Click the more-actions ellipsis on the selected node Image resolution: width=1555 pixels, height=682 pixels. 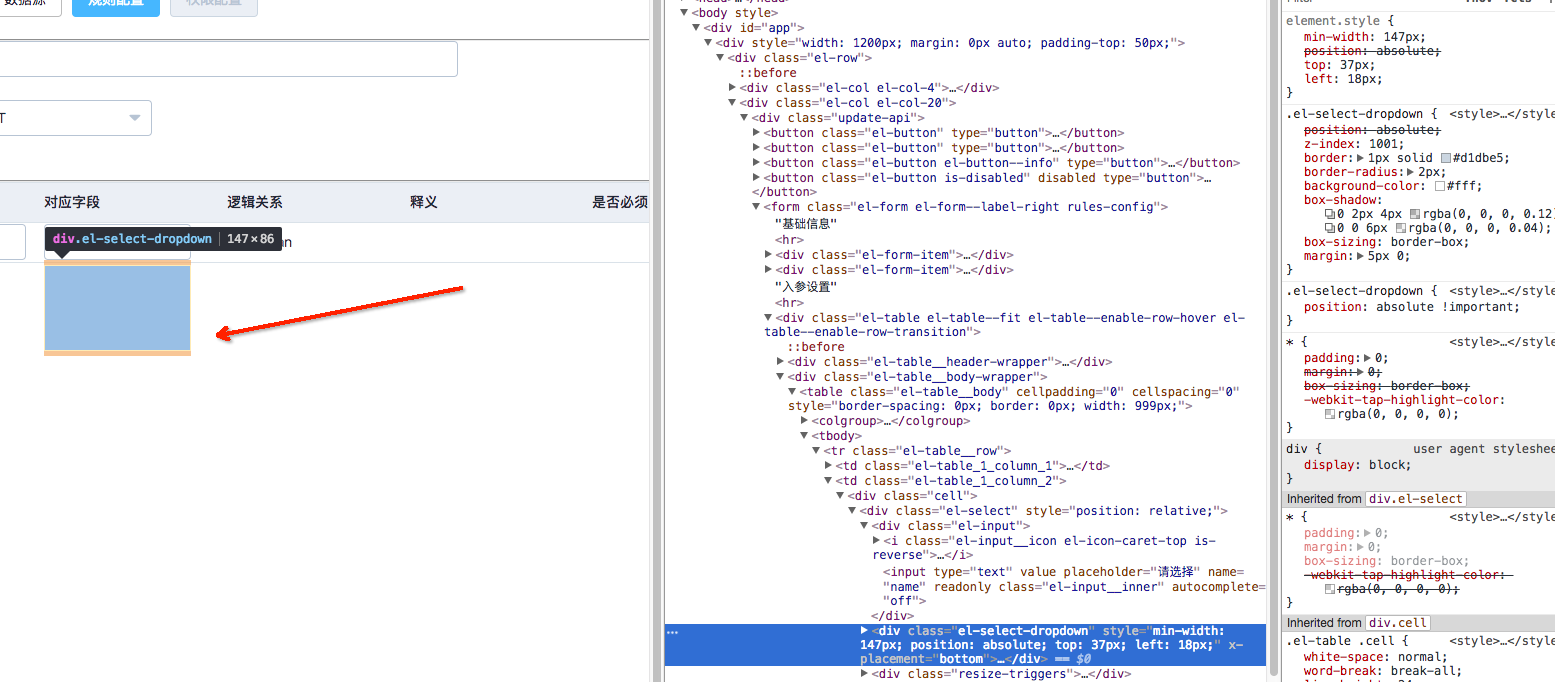[673, 632]
